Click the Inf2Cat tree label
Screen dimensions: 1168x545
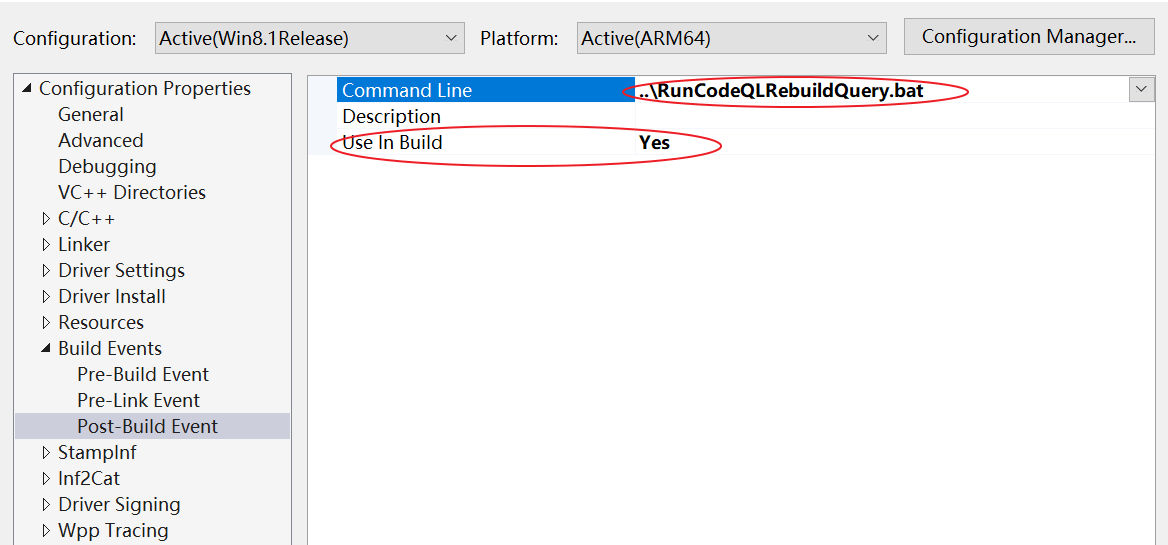[x=89, y=479]
